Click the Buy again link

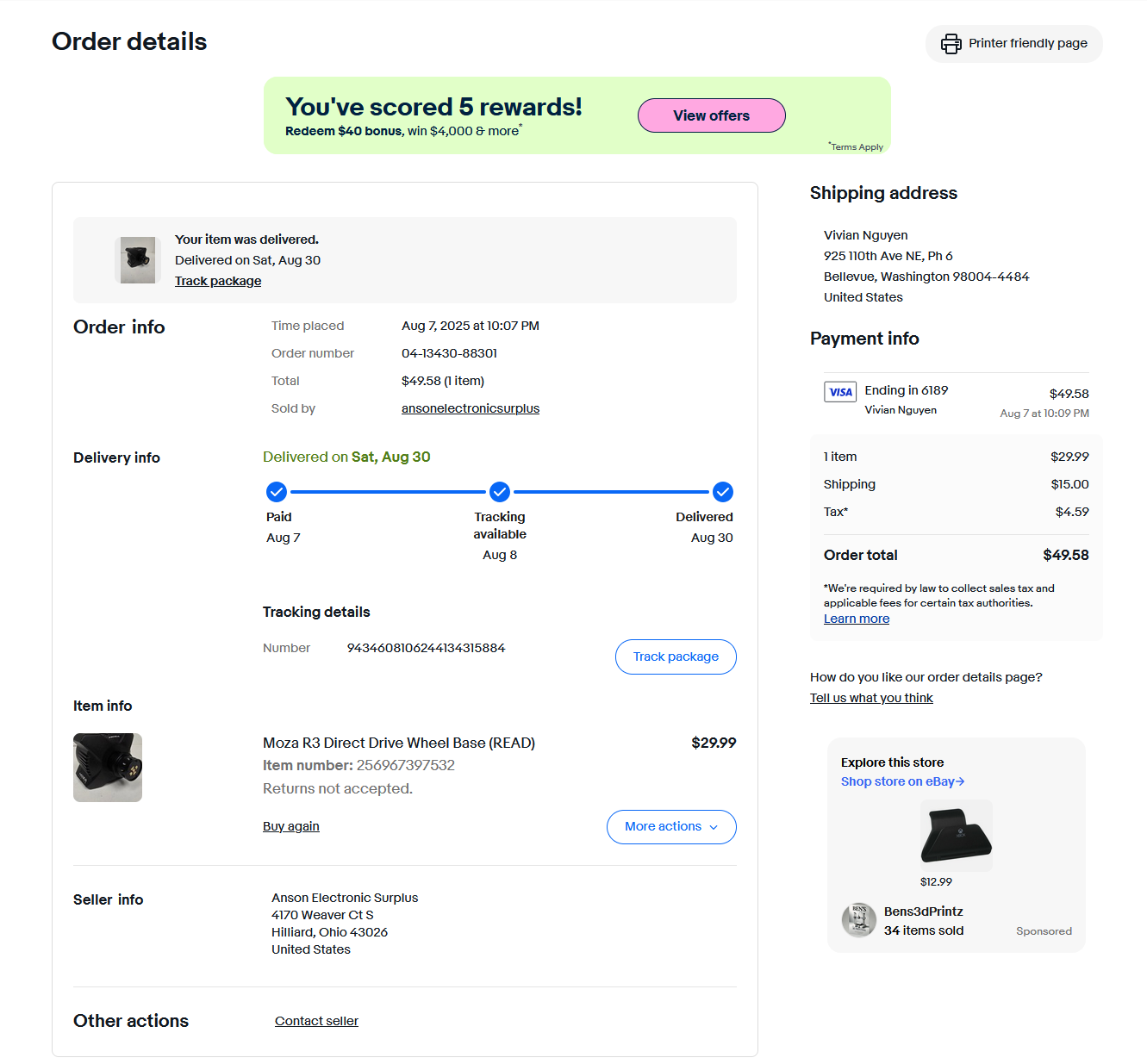[x=291, y=826]
